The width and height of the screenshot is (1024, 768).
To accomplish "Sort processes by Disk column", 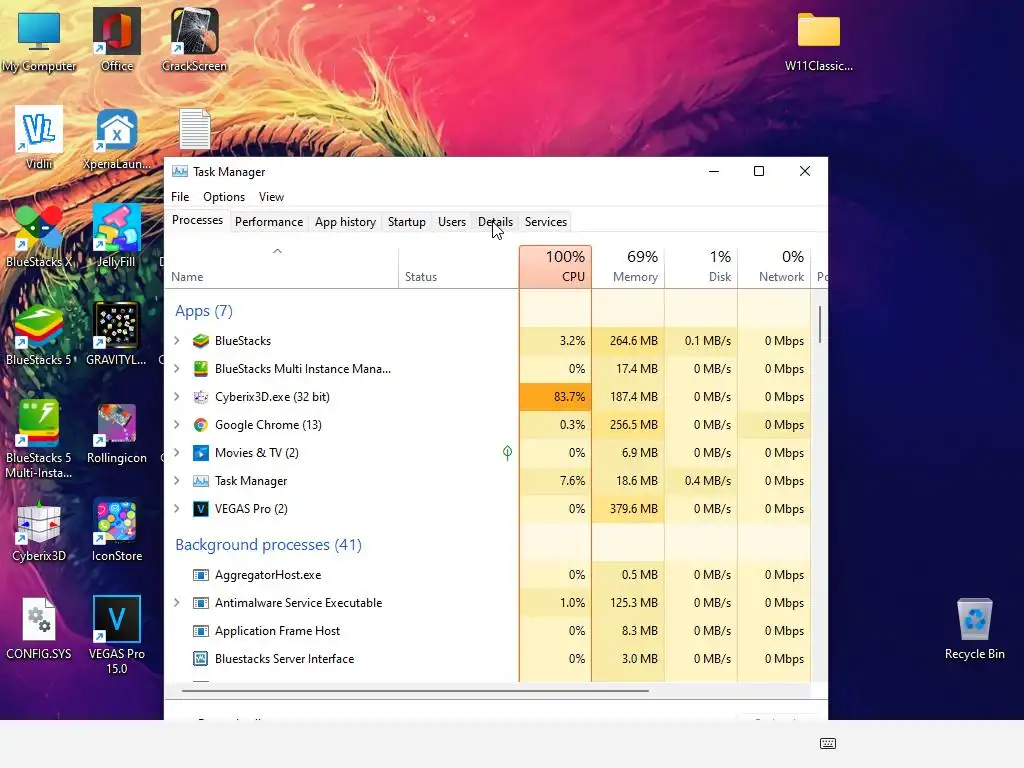I will (x=701, y=266).
